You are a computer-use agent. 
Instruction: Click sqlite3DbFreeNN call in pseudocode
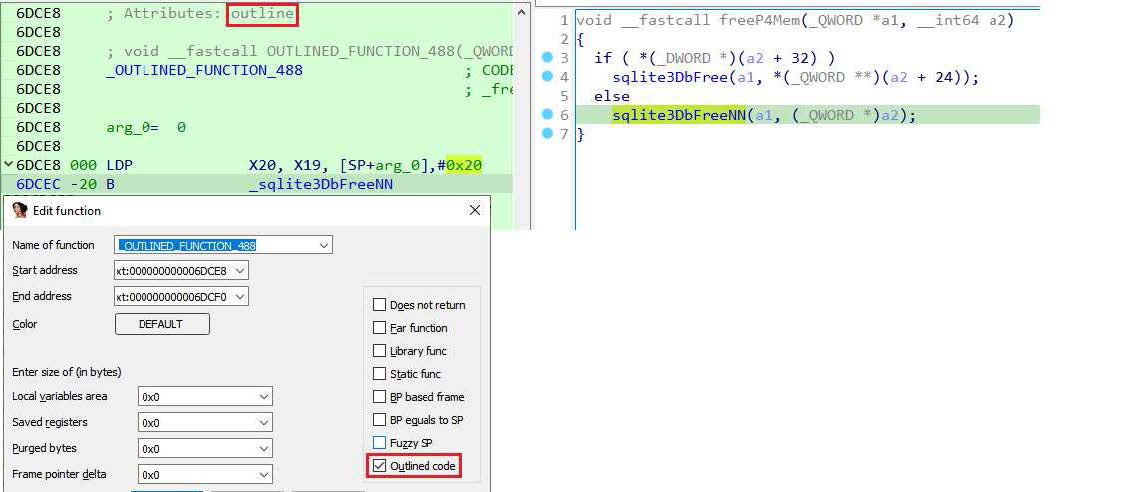[678, 115]
